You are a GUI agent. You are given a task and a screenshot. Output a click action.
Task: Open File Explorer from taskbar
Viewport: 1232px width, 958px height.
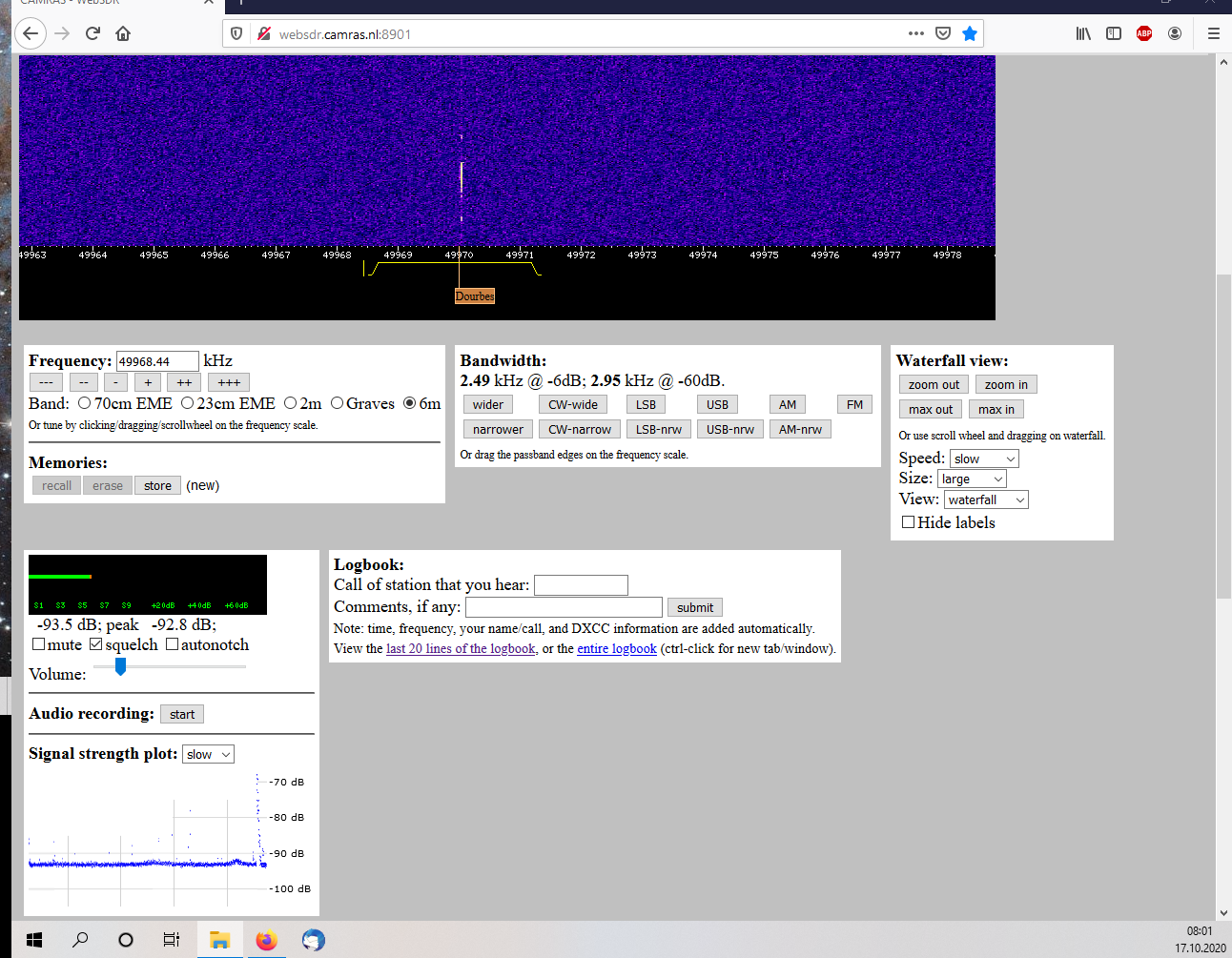(219, 940)
